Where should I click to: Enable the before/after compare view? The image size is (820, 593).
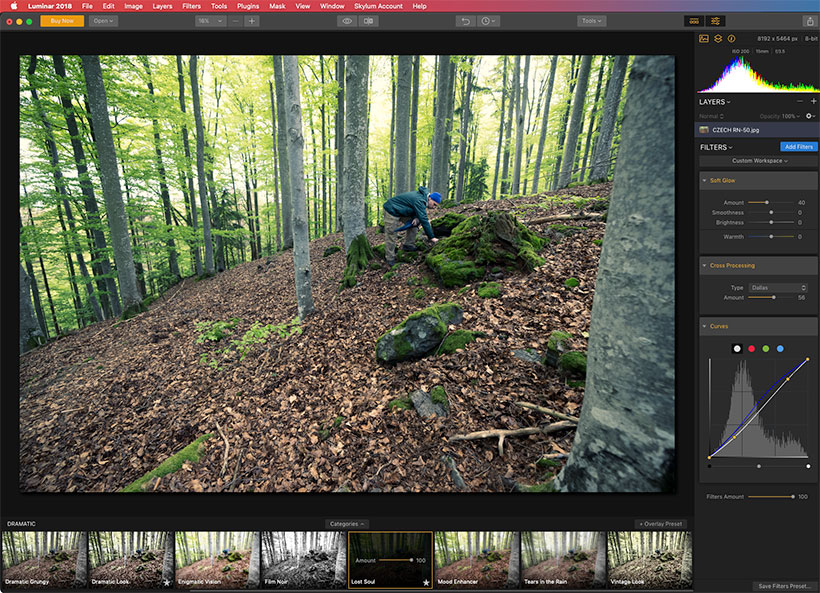[368, 21]
